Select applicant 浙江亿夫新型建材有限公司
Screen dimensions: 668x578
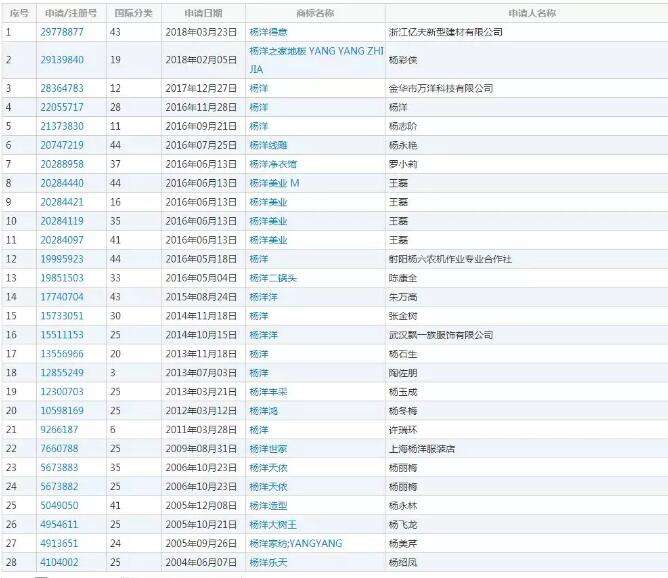click(446, 32)
